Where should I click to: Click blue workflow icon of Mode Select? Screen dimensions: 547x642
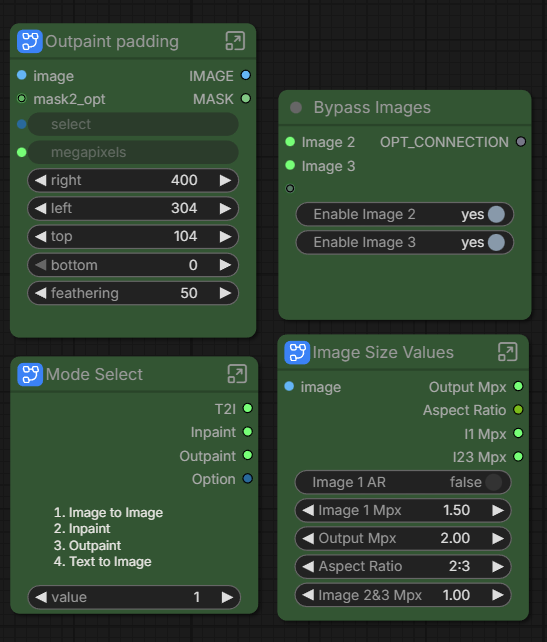coord(30,374)
